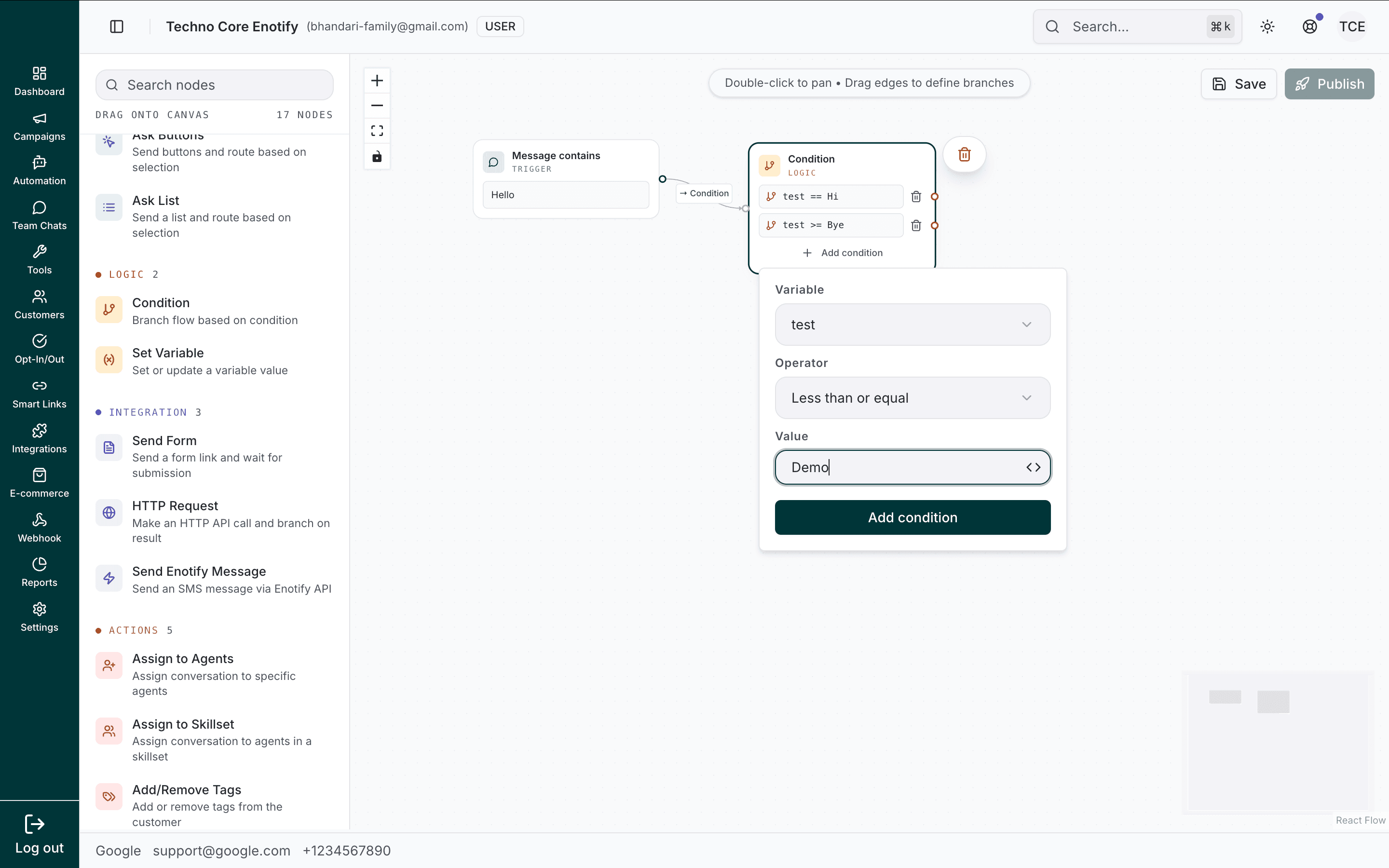This screenshot has height=868, width=1389.
Task: Open Tools in sidebar
Action: pos(40,259)
